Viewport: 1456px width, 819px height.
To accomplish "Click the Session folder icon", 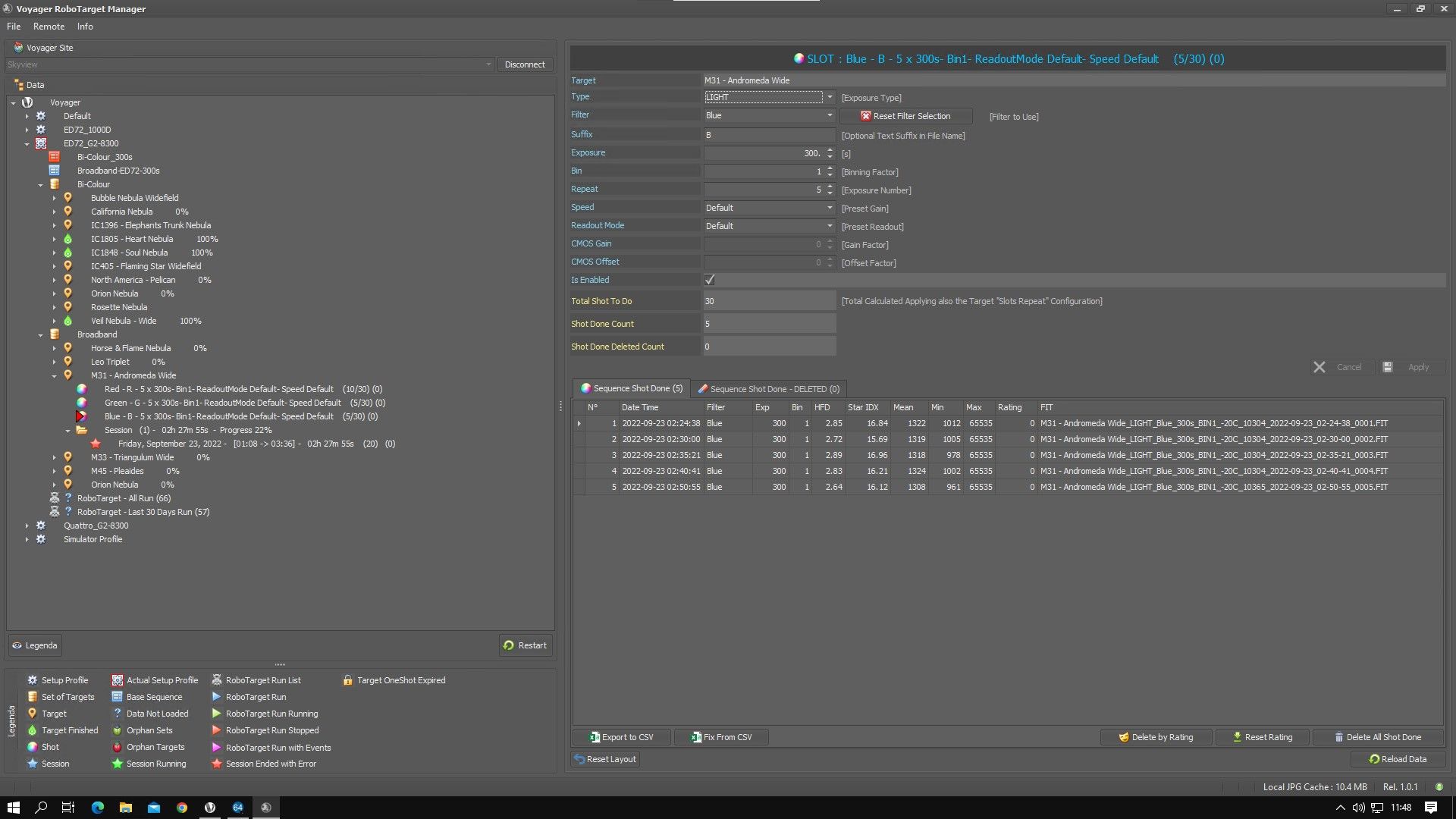I will [x=82, y=430].
